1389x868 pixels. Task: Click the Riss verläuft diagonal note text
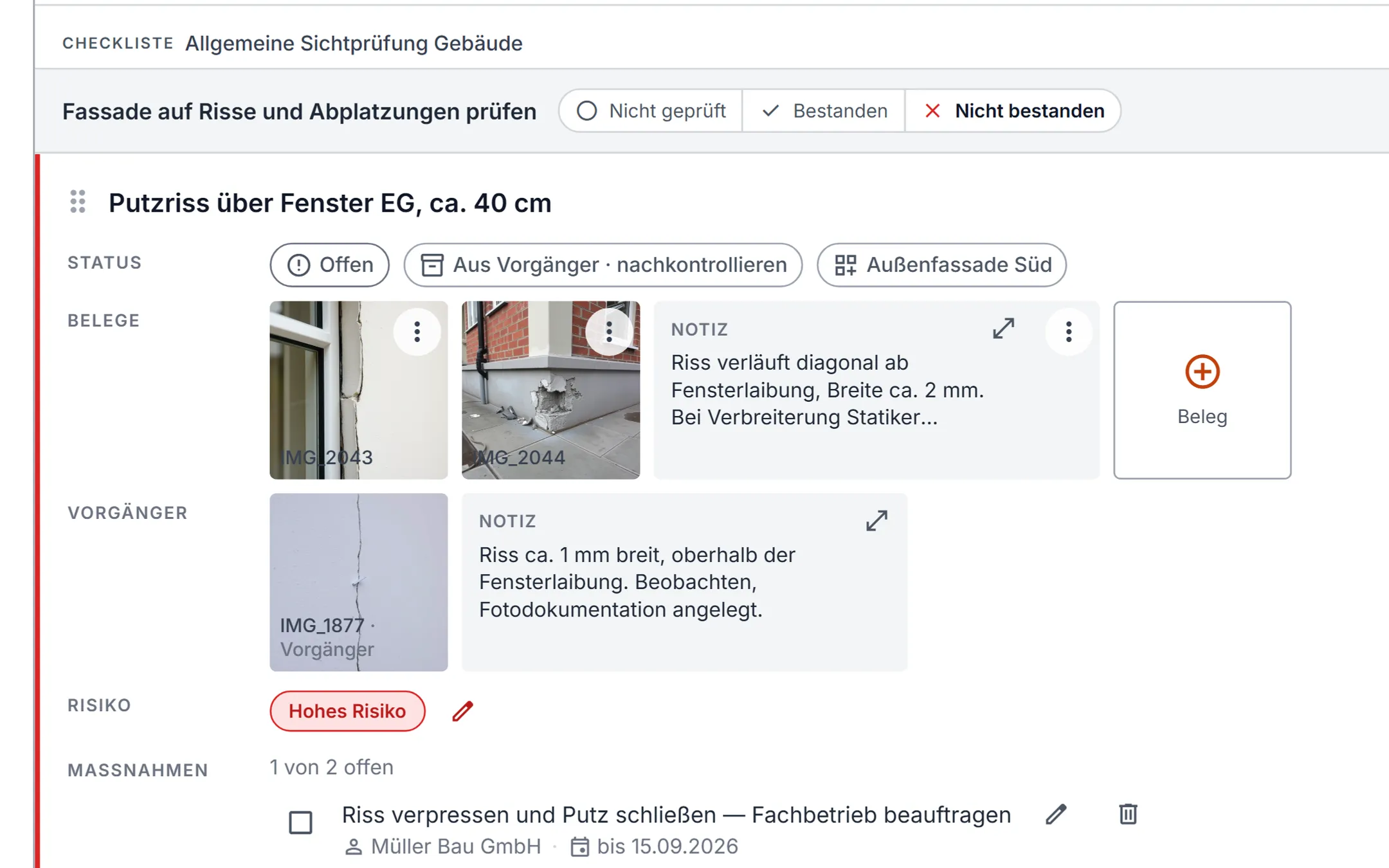tap(828, 390)
